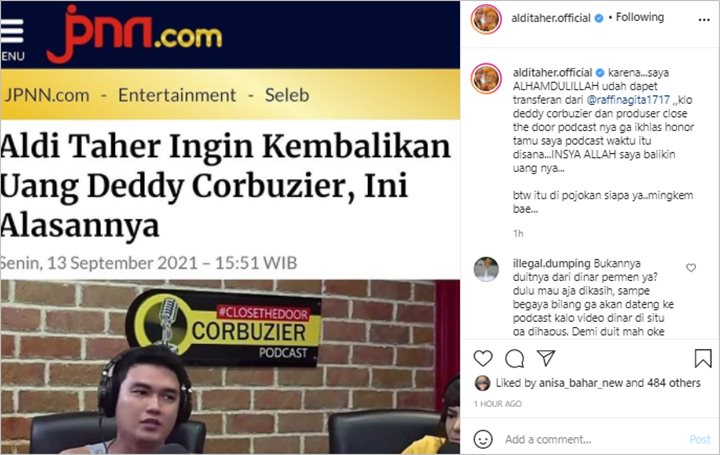
Task: Select Seleb breadcrumb item
Action: (x=287, y=95)
